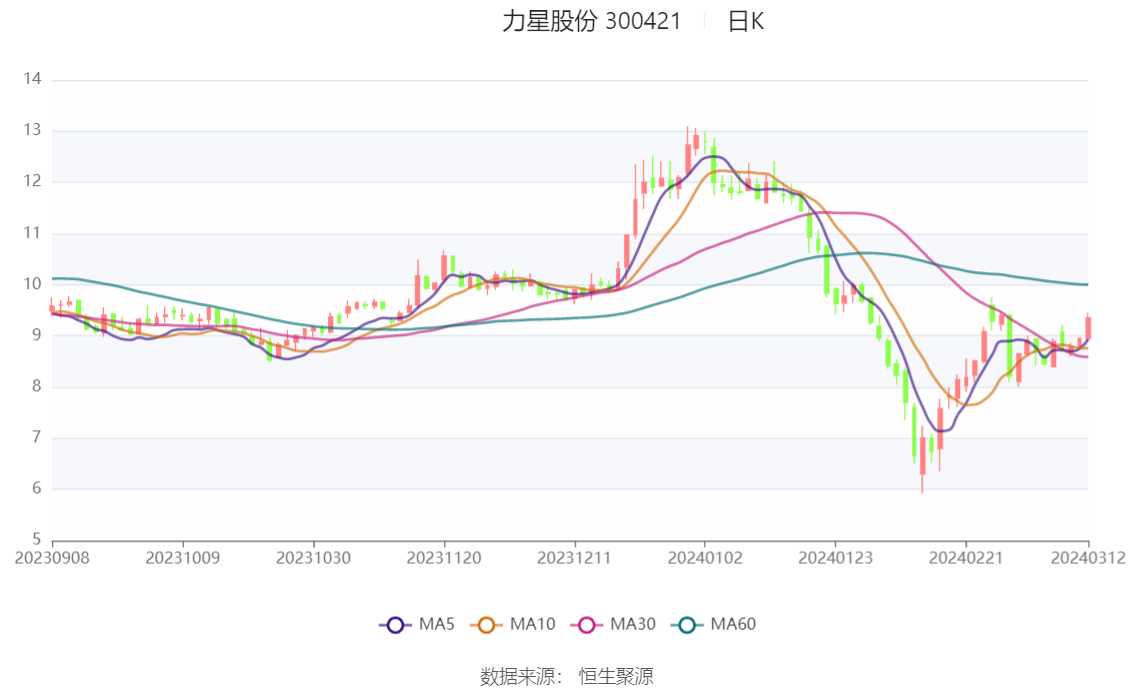Click the 6 price axis label
The width and height of the screenshot is (1134, 689).
point(37,488)
